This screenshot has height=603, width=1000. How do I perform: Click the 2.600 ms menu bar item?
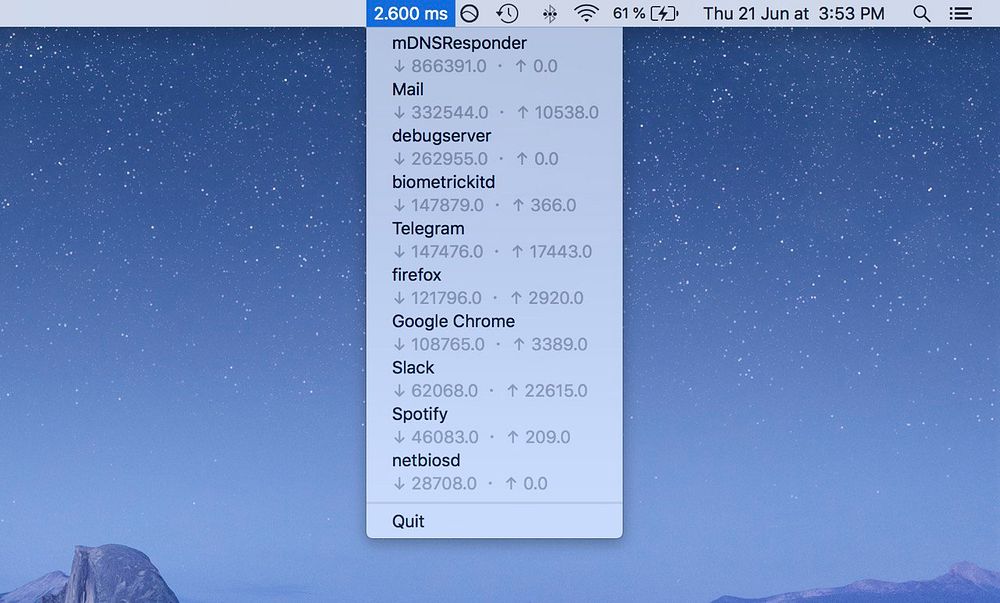411,13
